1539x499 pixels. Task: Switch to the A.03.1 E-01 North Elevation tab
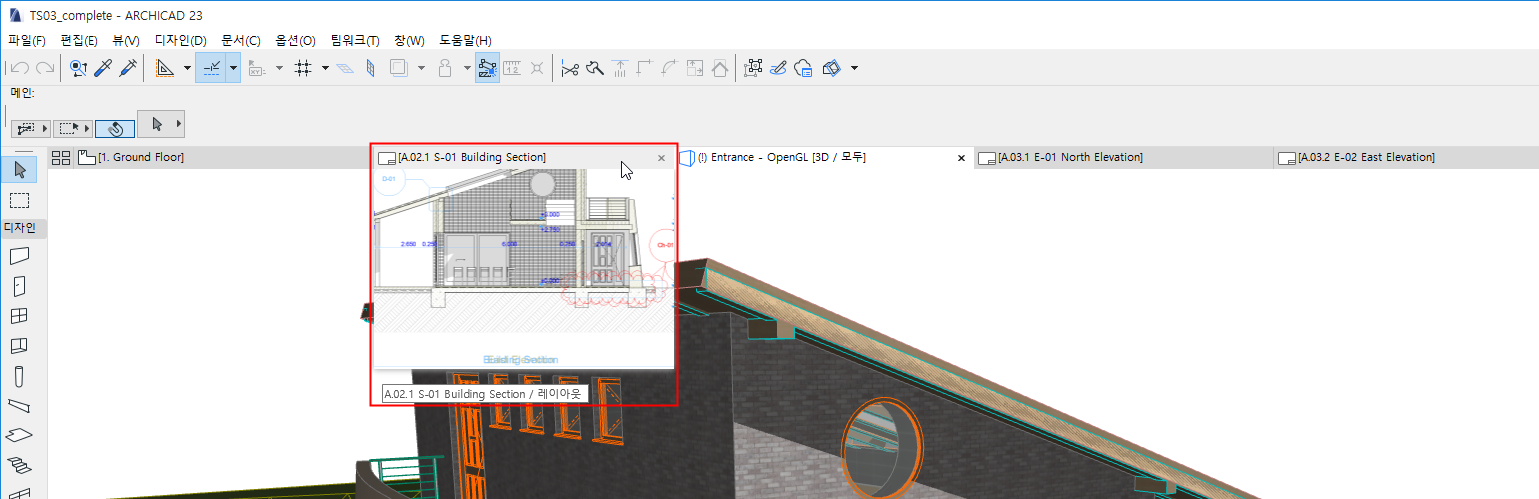[1070, 158]
